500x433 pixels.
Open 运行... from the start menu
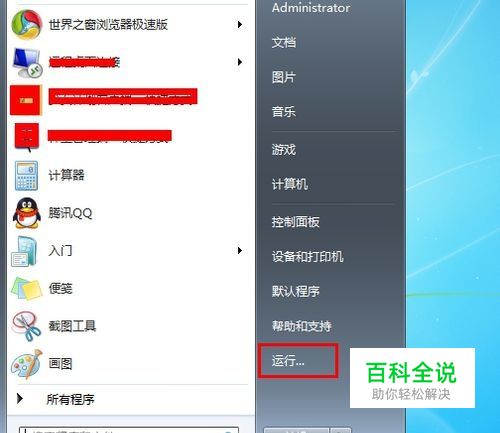288,361
